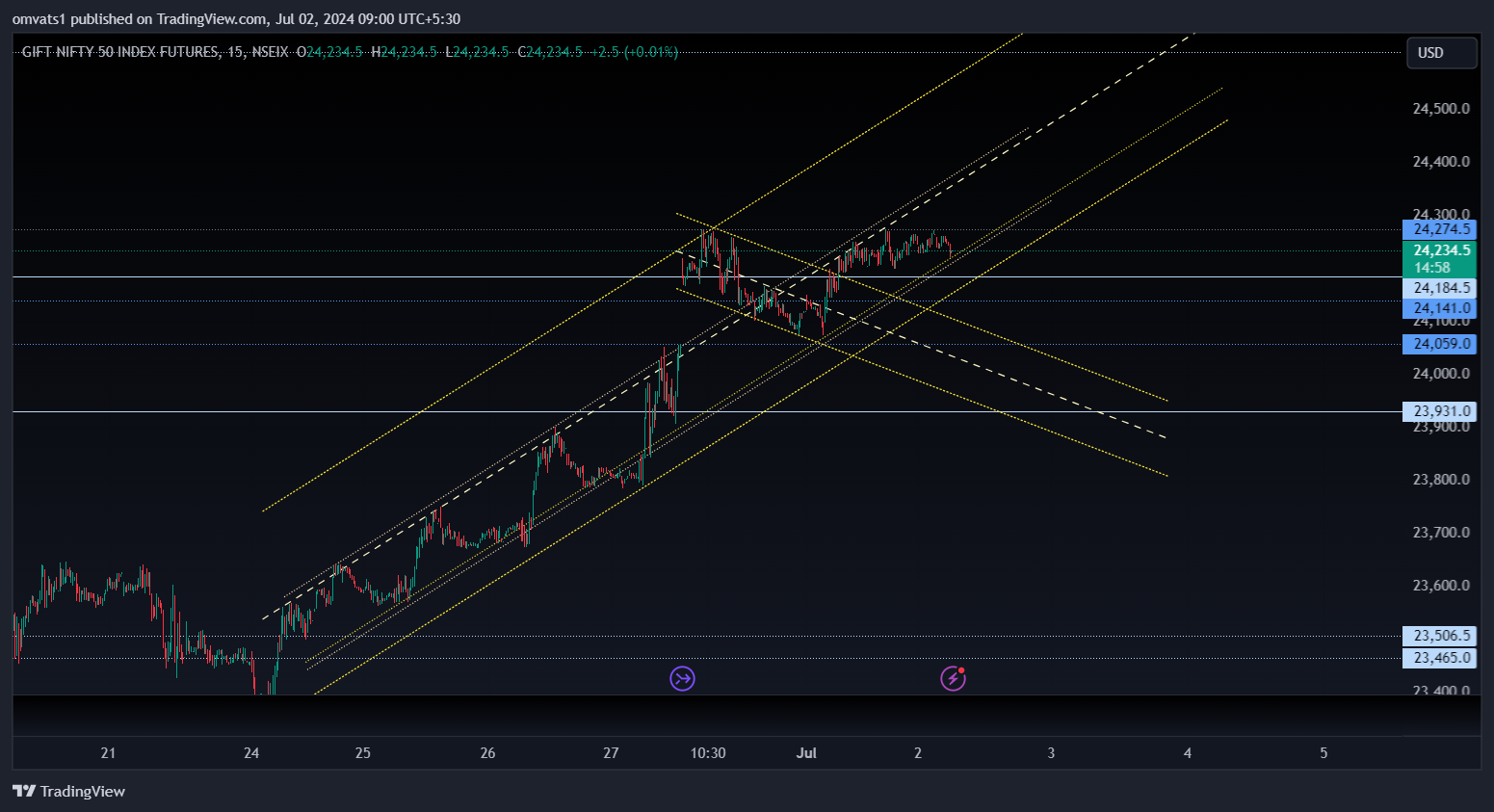Click the 24,059.0 price label
This screenshot has height=812, width=1494.
1440,344
